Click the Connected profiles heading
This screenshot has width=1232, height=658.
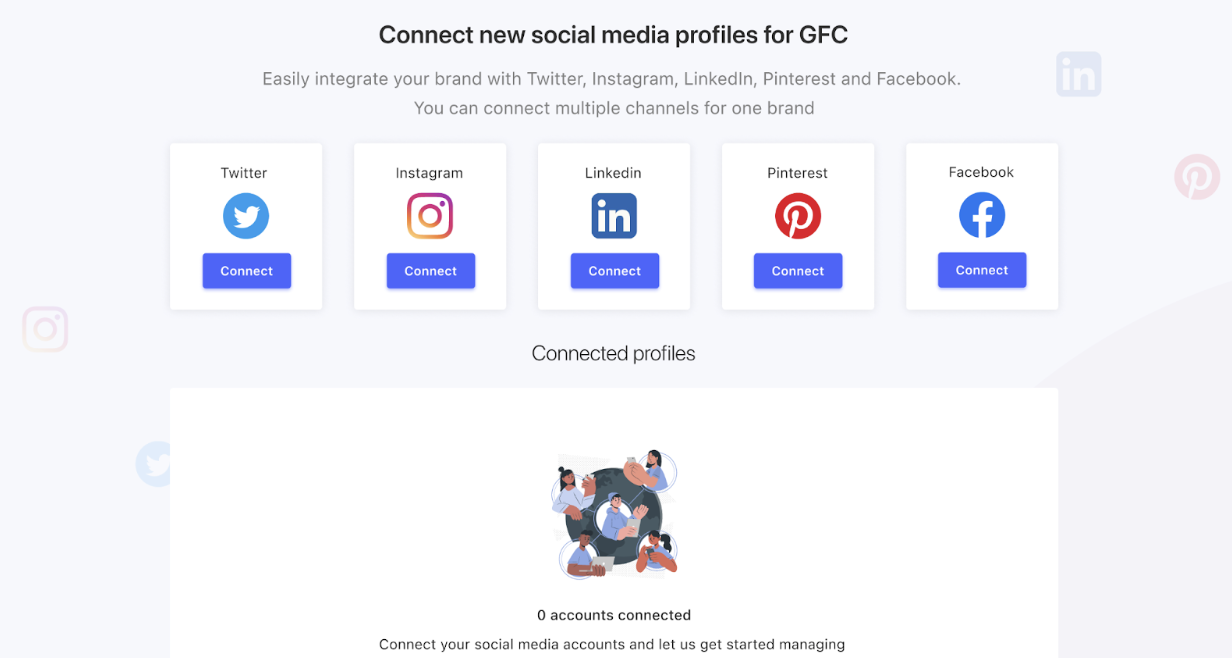614,353
